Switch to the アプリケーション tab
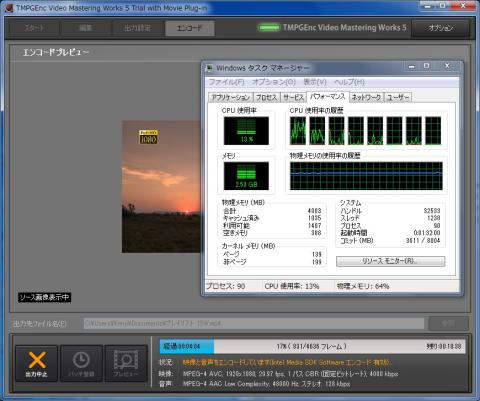Viewport: 480px width, 401px height. (230, 97)
